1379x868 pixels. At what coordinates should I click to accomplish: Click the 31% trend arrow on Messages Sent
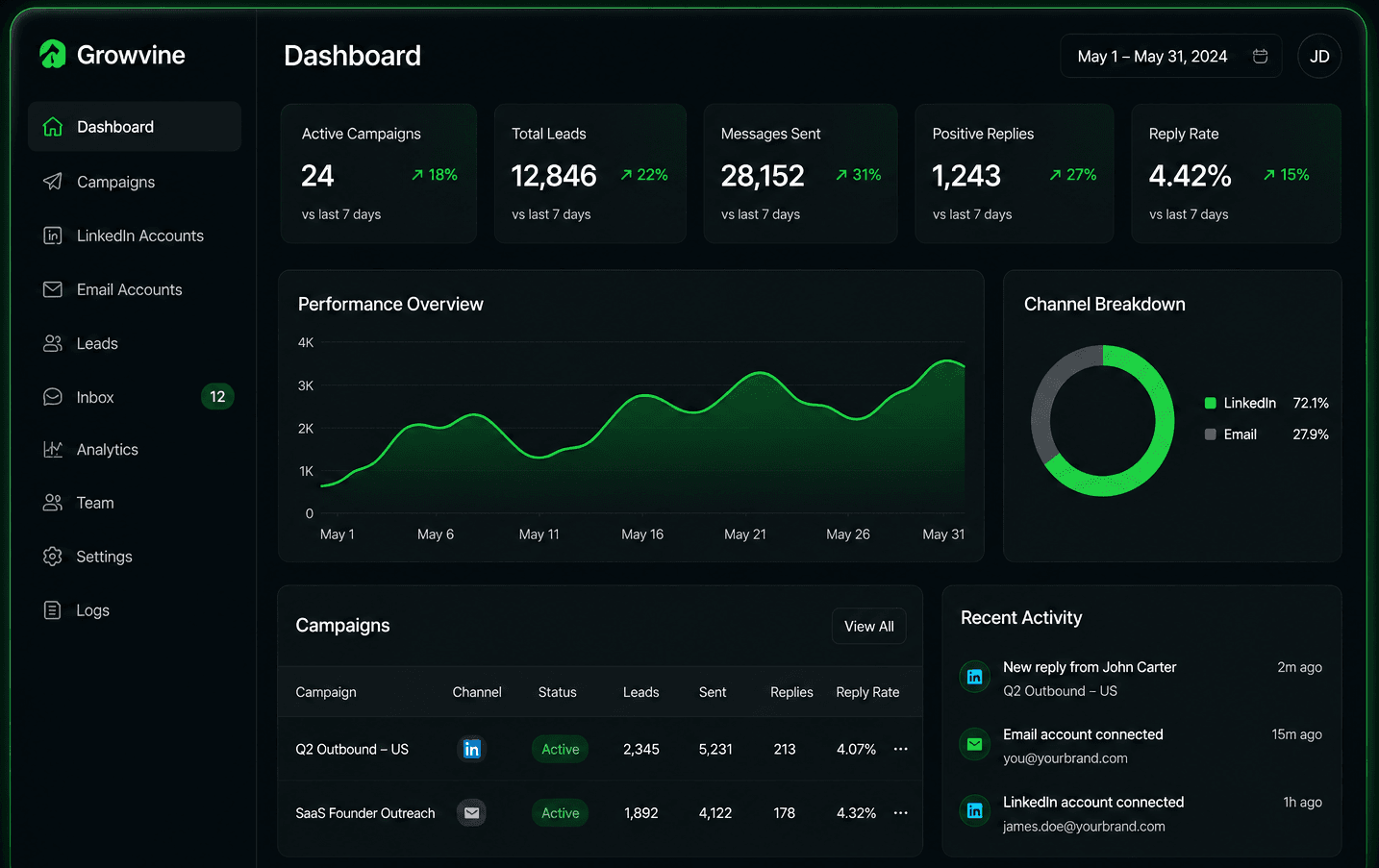[x=841, y=175]
